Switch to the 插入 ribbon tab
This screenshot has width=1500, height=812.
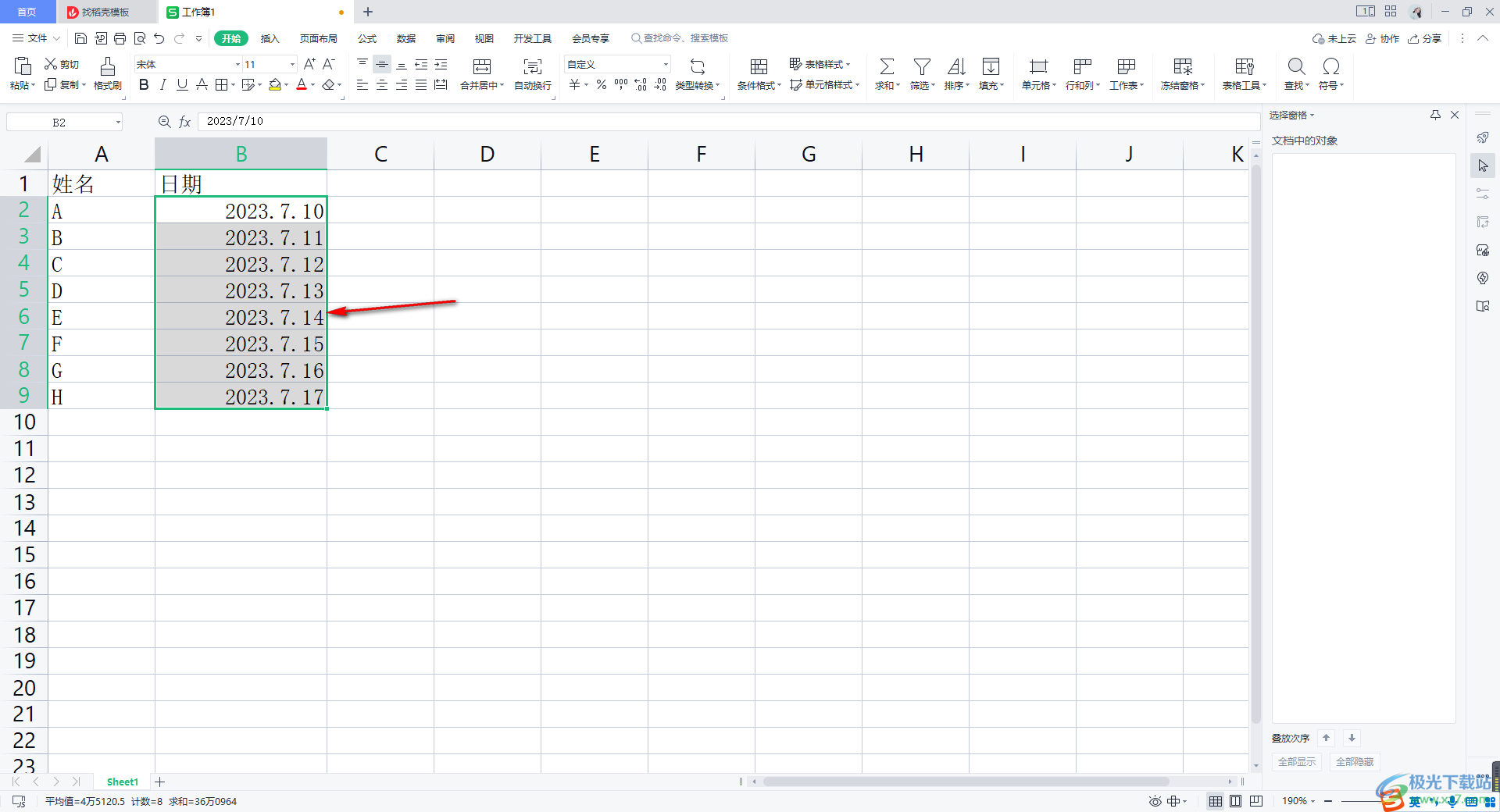click(x=270, y=38)
